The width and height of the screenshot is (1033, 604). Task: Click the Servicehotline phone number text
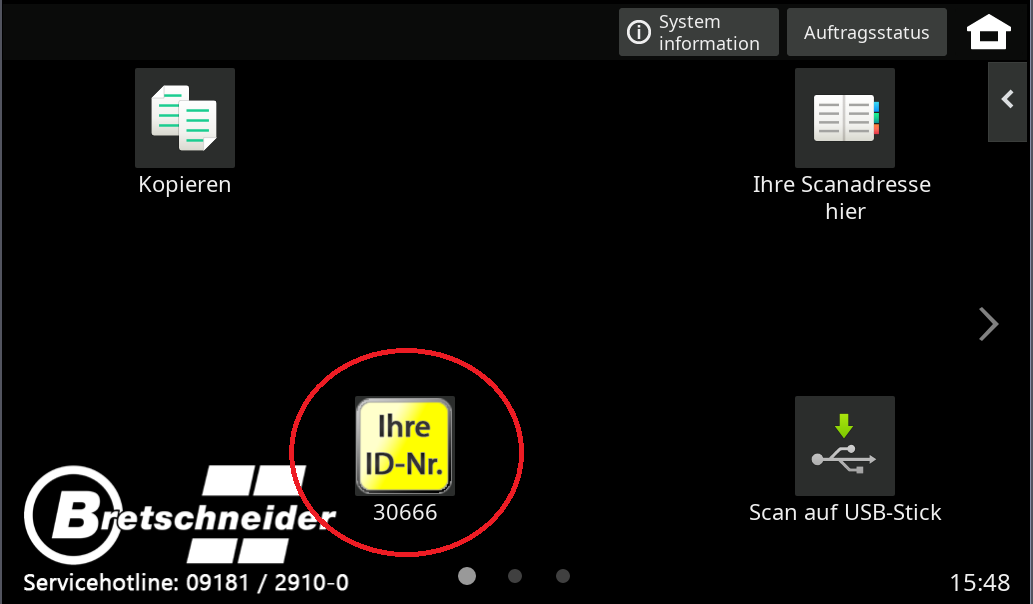tap(186, 582)
